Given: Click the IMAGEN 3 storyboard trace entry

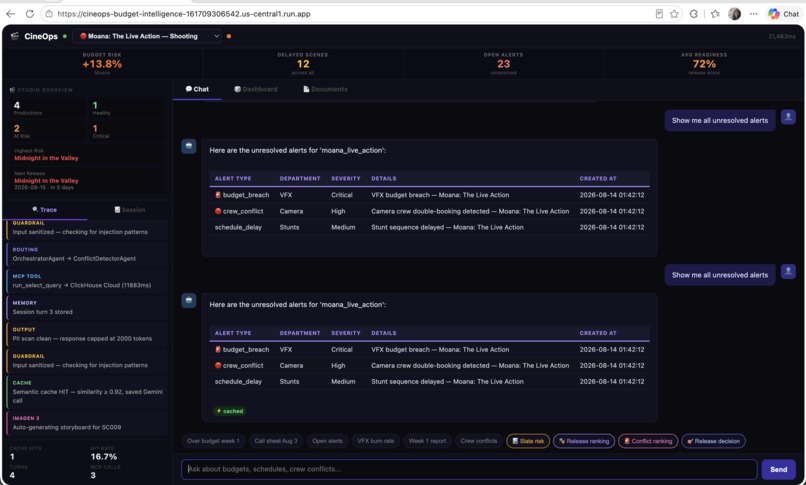Looking at the screenshot, I should tap(87, 423).
